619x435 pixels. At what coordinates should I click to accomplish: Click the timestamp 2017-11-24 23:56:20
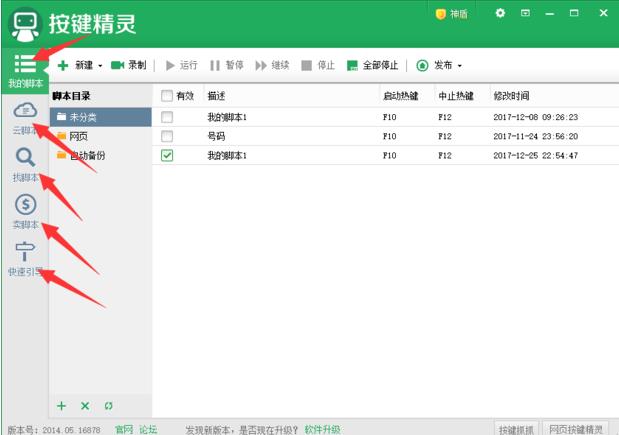click(535, 136)
